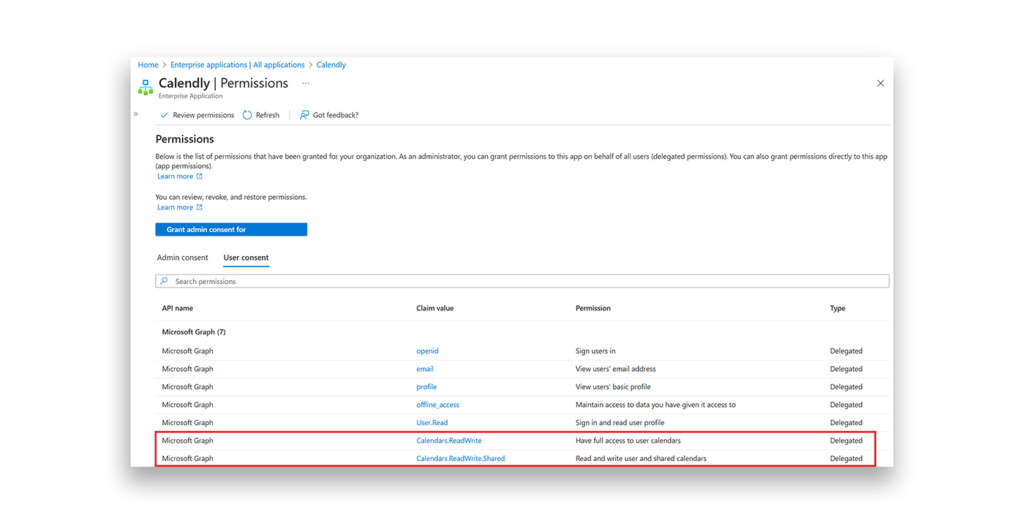Open the User.Read claim value
The width and height of the screenshot is (1024, 524).
[x=432, y=423]
